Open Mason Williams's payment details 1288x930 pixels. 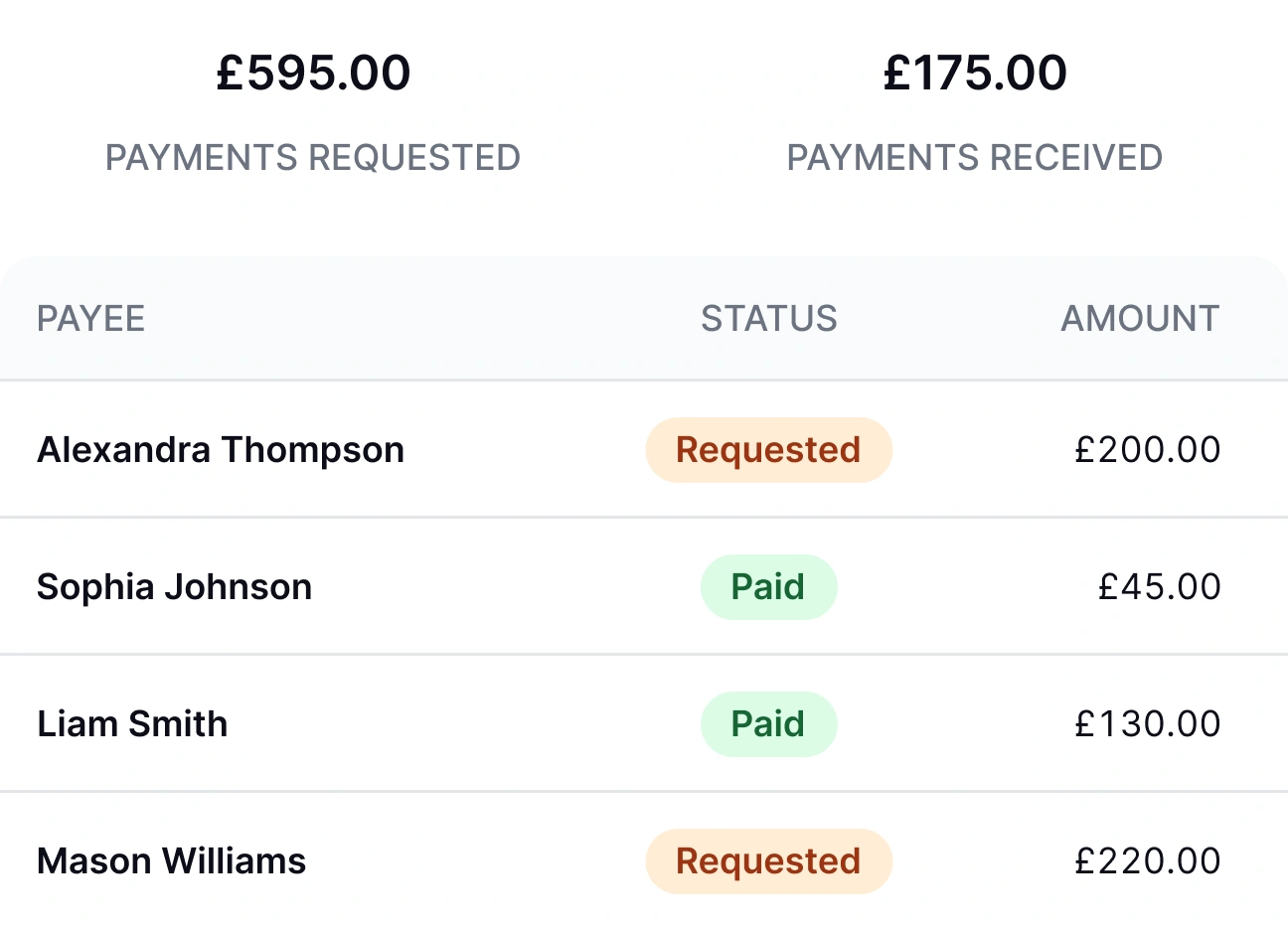pos(171,860)
